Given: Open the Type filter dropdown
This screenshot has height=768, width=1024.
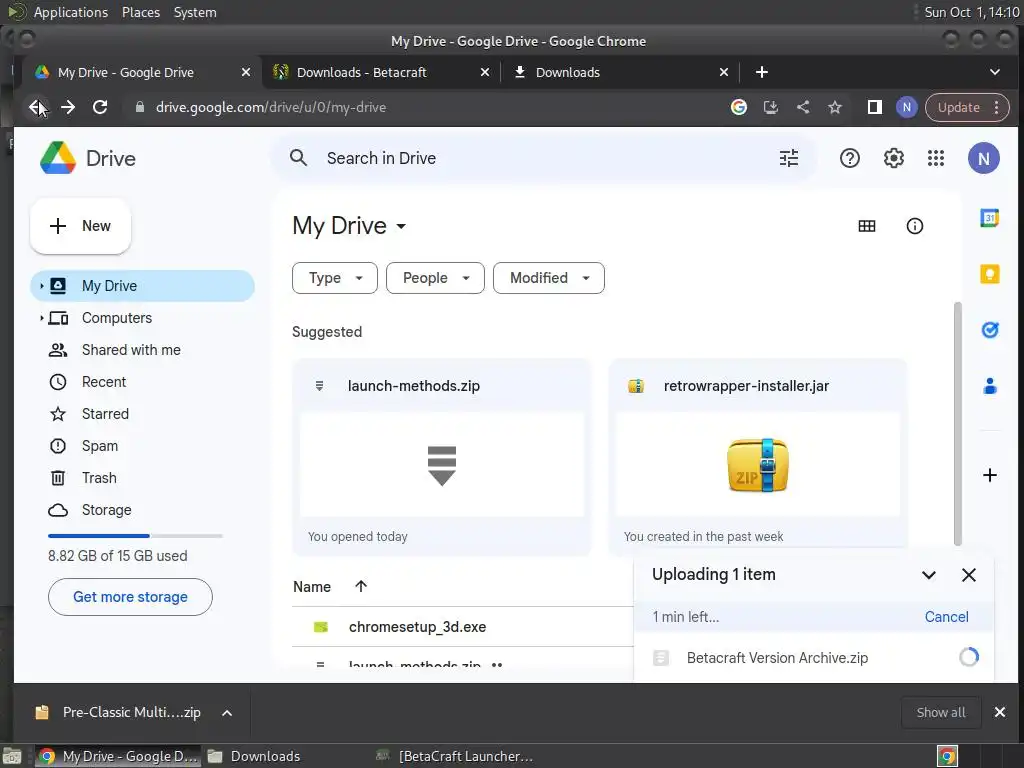Looking at the screenshot, I should pyautogui.click(x=334, y=278).
